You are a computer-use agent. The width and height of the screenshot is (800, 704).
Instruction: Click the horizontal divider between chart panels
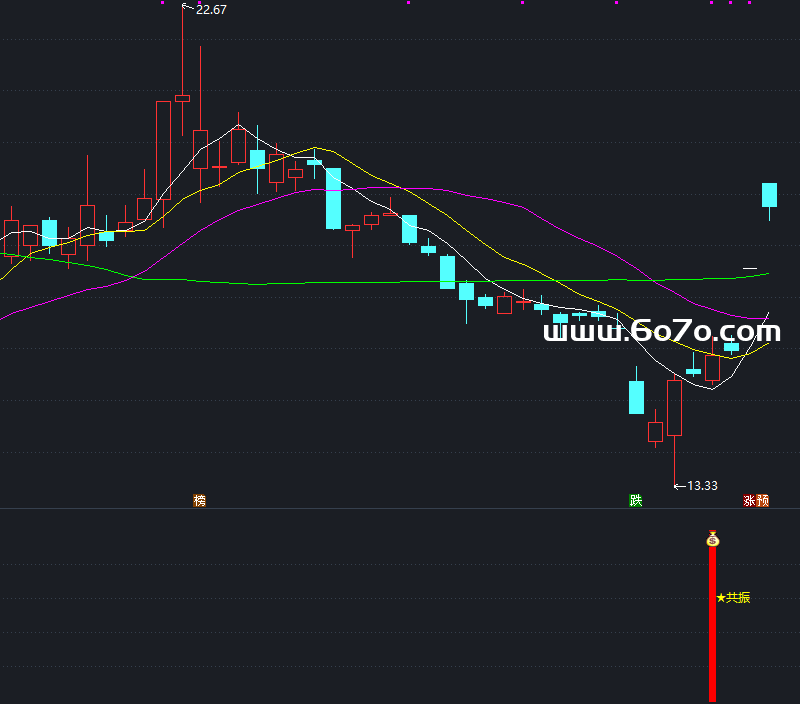point(400,509)
